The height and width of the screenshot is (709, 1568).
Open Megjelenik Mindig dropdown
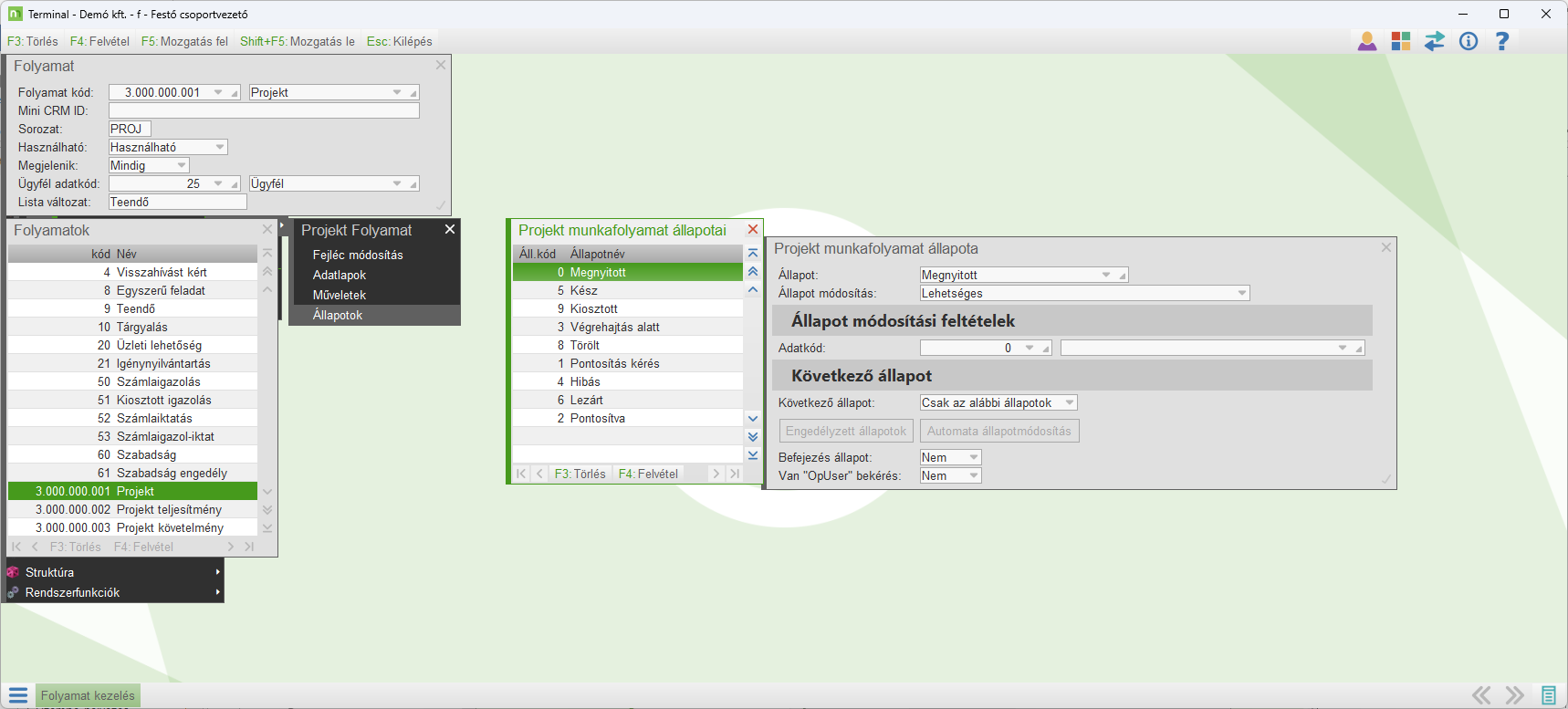[x=182, y=165]
